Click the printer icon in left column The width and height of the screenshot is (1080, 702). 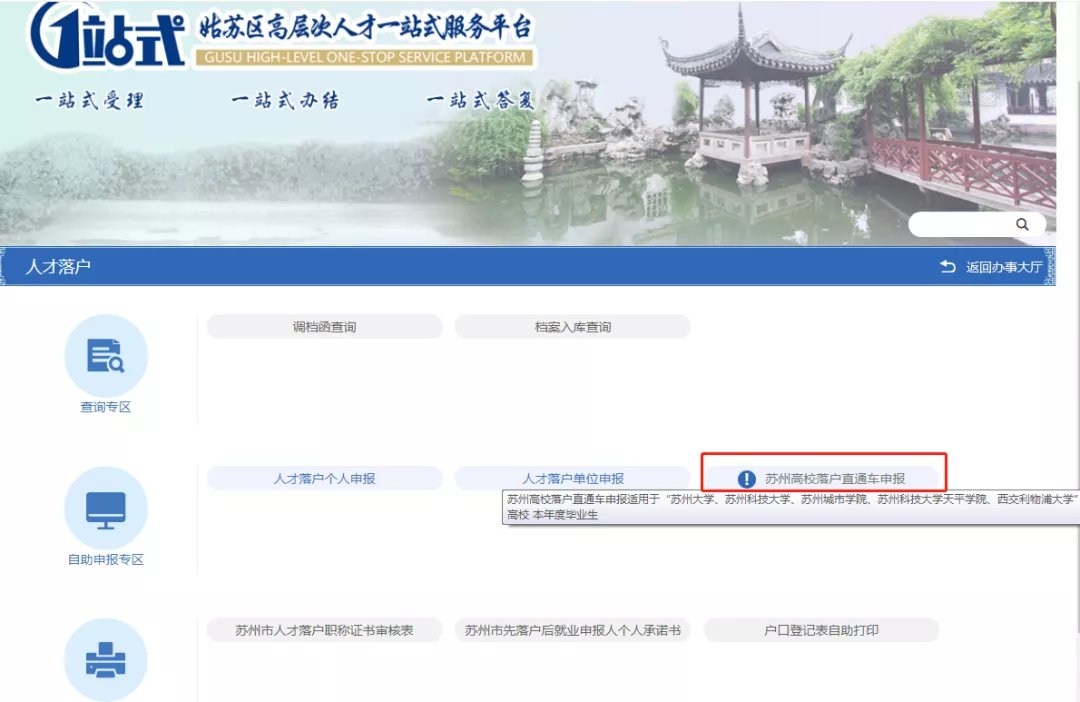coord(106,659)
